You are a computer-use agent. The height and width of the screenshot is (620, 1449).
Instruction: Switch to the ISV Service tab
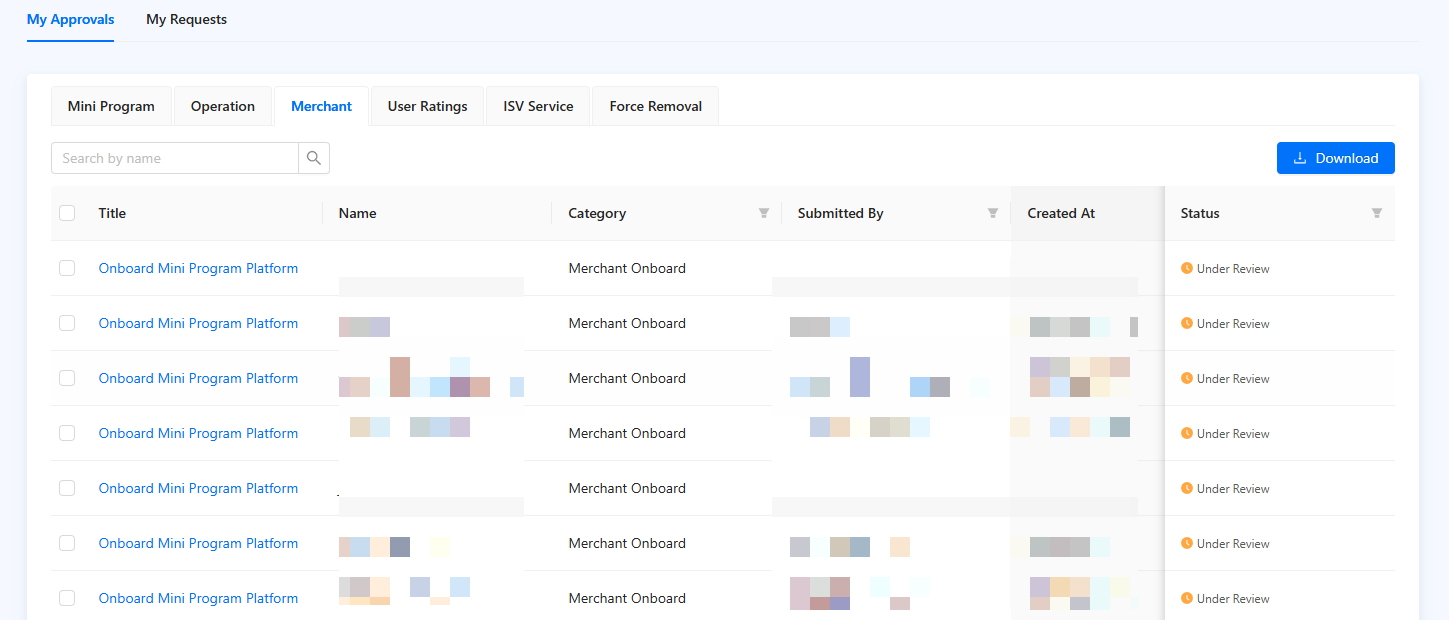pyautogui.click(x=538, y=106)
